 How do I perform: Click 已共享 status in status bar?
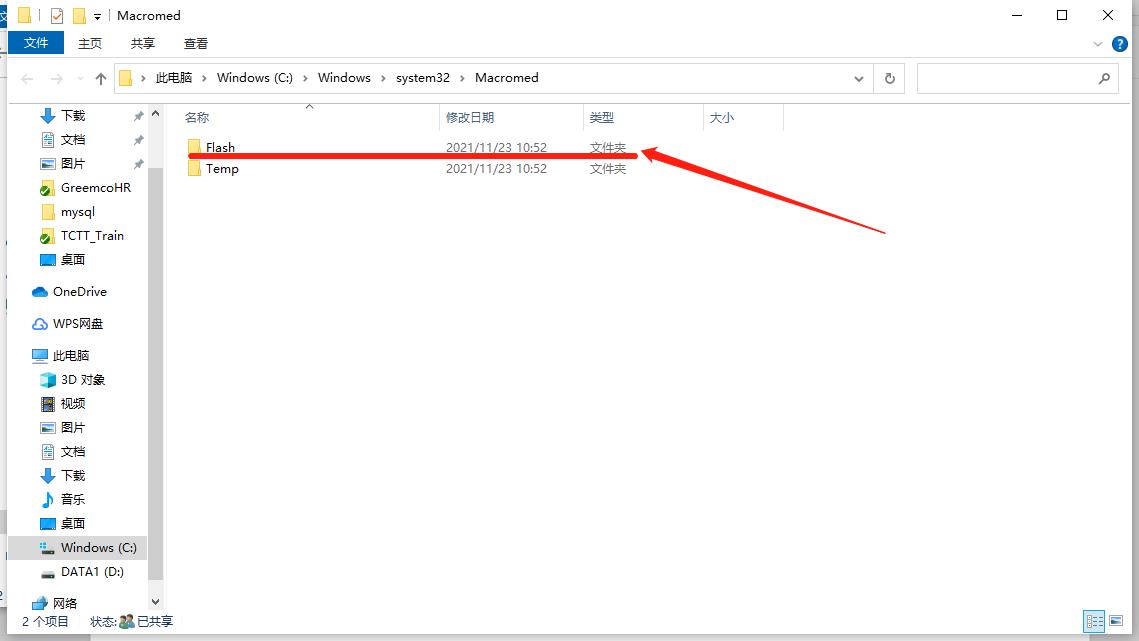(x=155, y=621)
